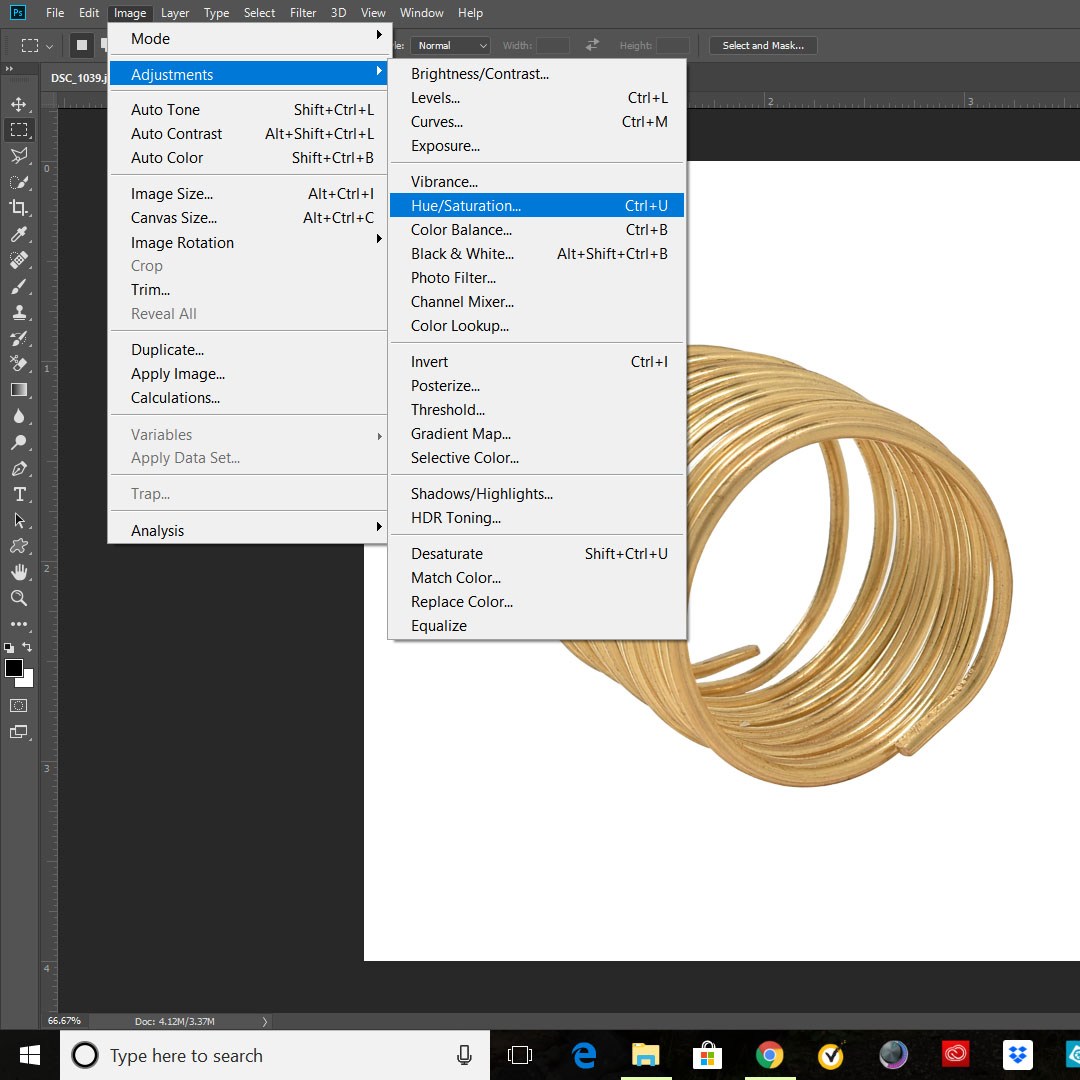1080x1080 pixels.
Task: Activate the Crop tool
Action: coord(18,207)
